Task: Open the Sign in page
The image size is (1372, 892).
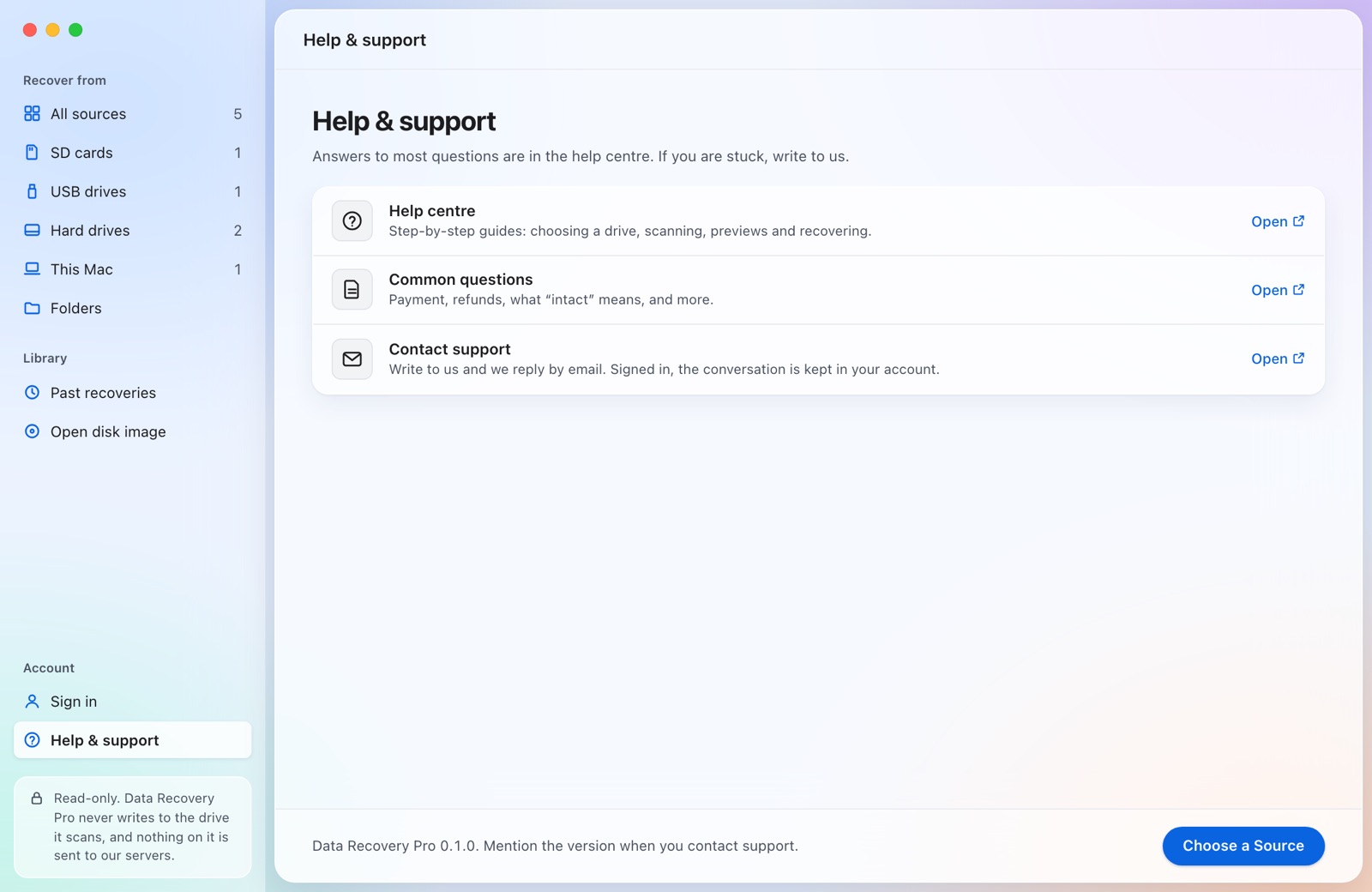Action: tap(133, 702)
